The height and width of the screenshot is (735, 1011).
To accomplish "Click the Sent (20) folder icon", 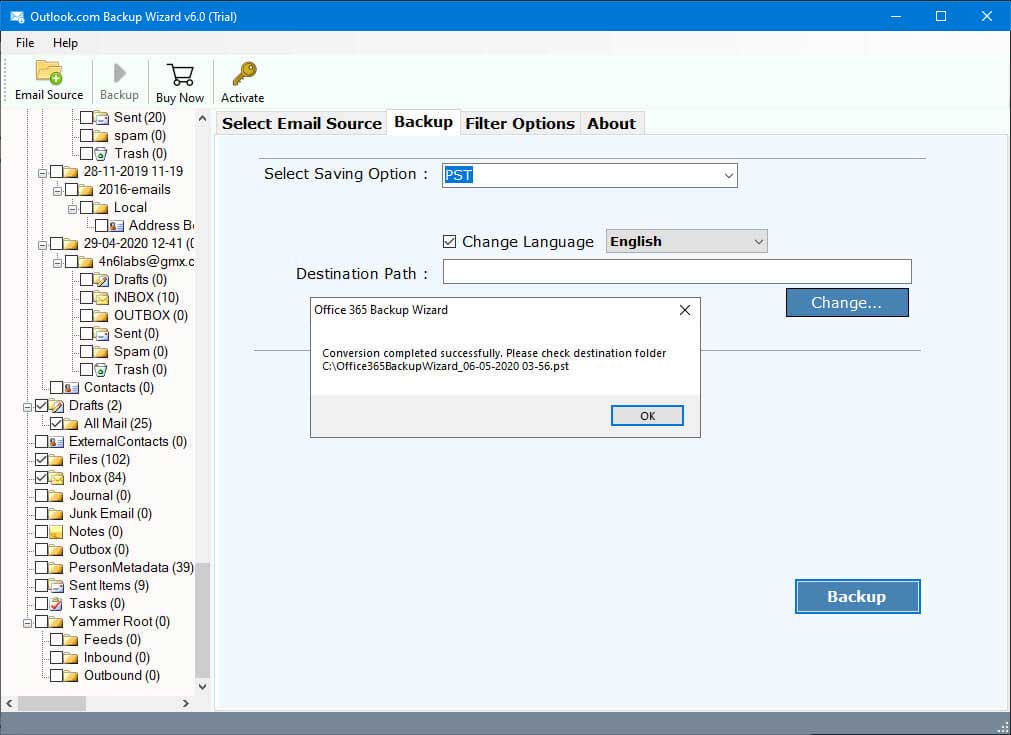I will click(101, 117).
